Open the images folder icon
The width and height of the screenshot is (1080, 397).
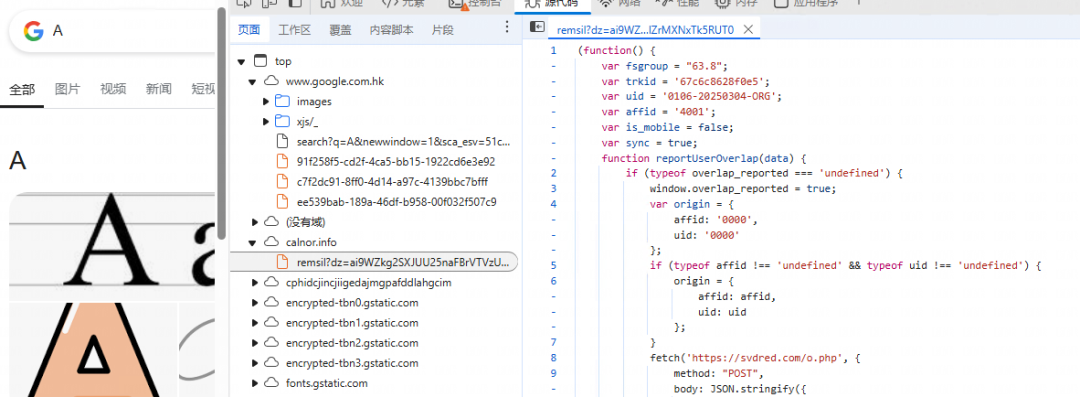tap(282, 101)
